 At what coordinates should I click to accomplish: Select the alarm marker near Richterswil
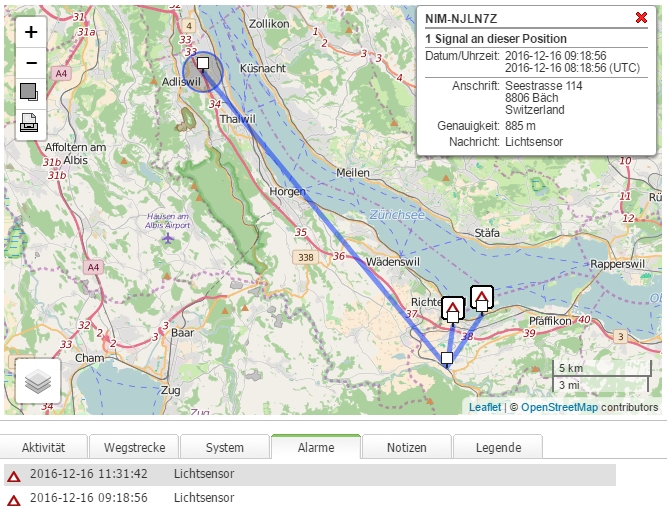453,307
